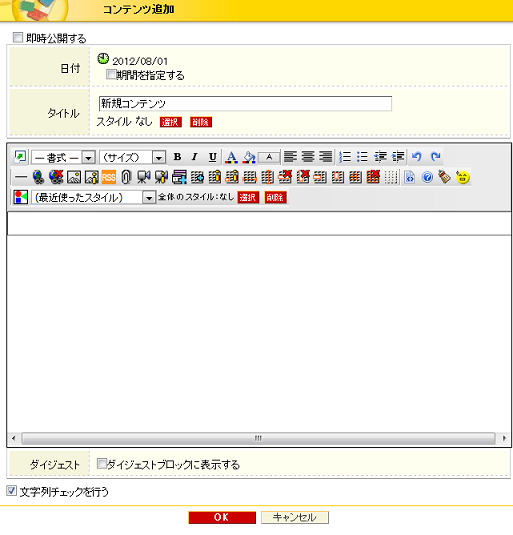513x535 pixels.
Task: Insert a horizontal rule line
Action: (x=21, y=177)
